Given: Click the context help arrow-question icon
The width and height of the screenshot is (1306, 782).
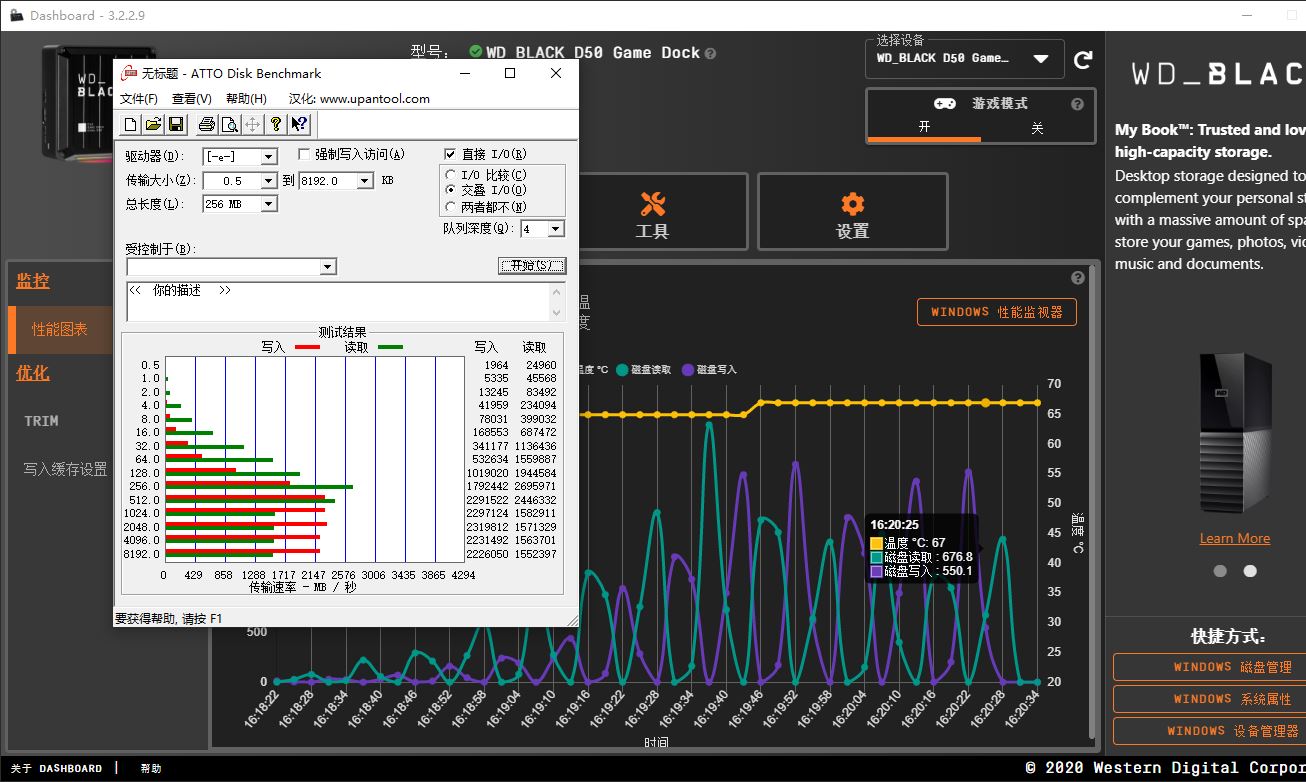Looking at the screenshot, I should click(x=299, y=124).
